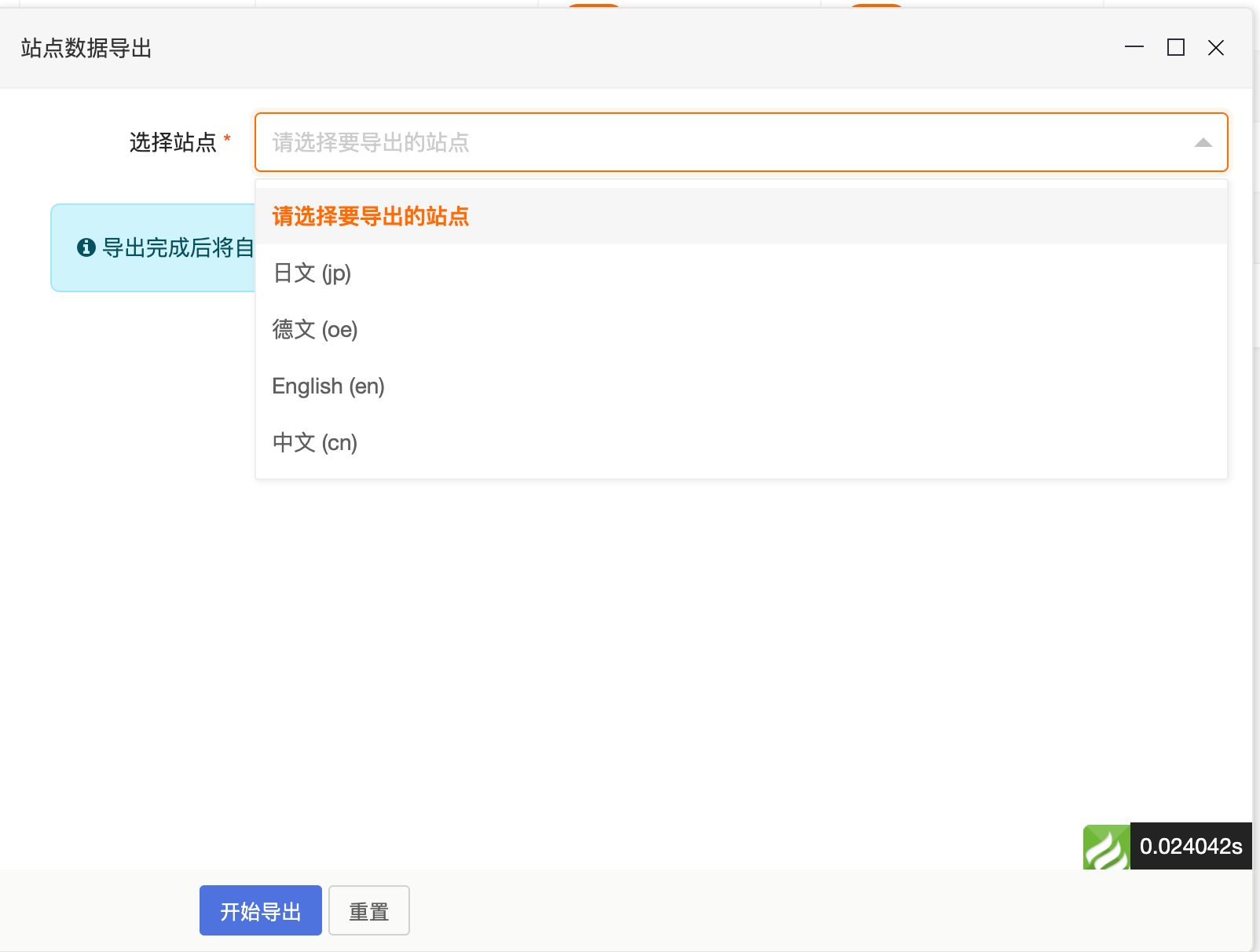The image size is (1260, 952).
Task: Select 德文 (oe) from the dropdown list
Action: click(314, 330)
